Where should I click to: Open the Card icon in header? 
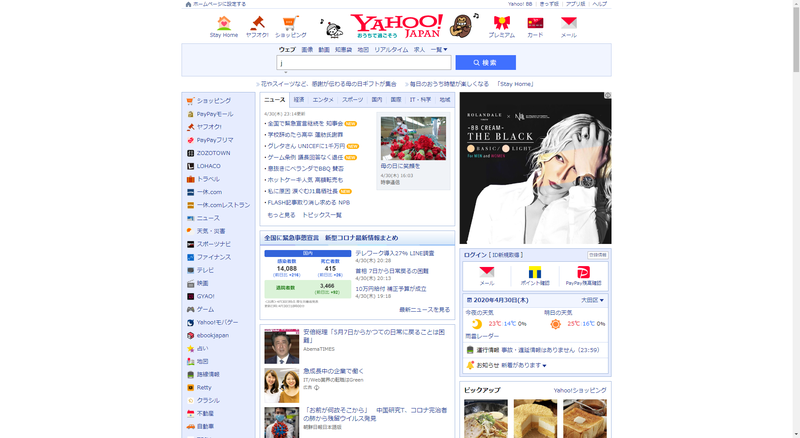point(535,23)
